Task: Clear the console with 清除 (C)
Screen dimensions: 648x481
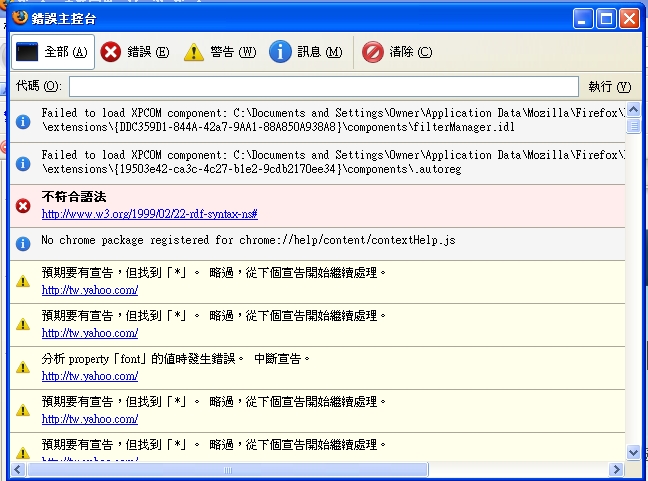Action: pyautogui.click(x=397, y=52)
